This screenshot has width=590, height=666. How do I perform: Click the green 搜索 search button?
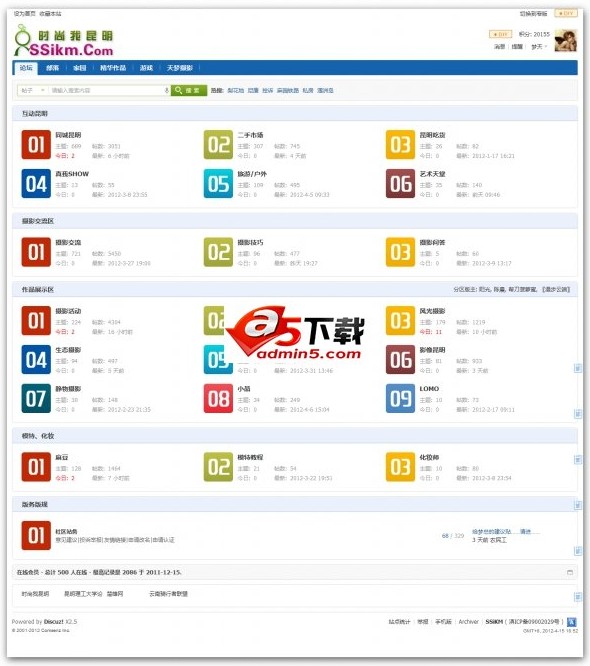[x=189, y=90]
